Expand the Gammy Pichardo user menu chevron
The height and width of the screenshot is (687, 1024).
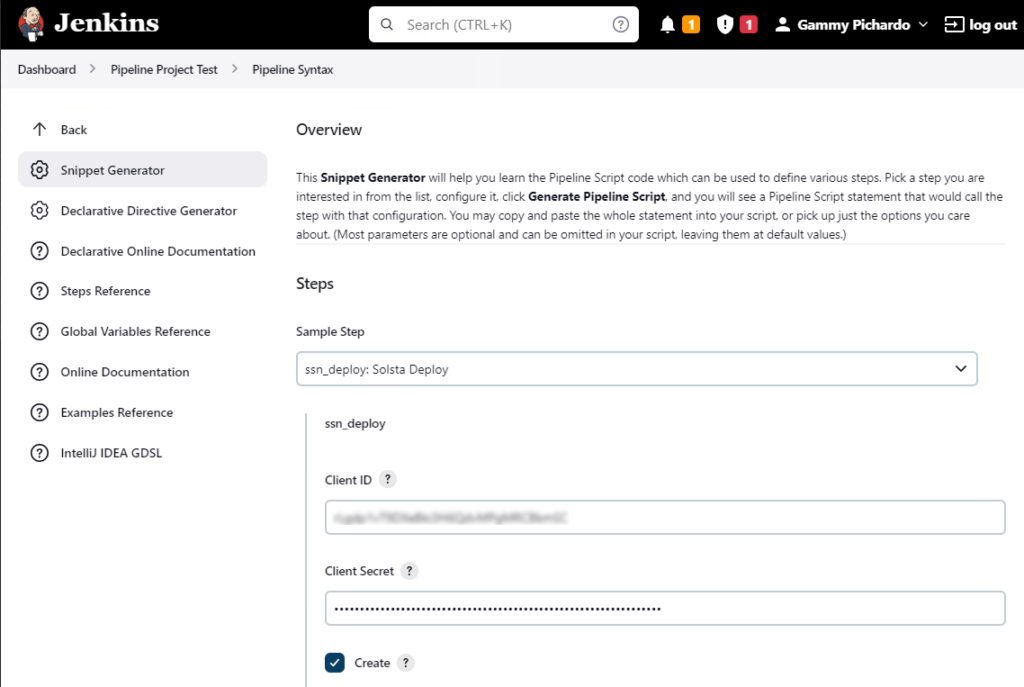[x=923, y=25]
